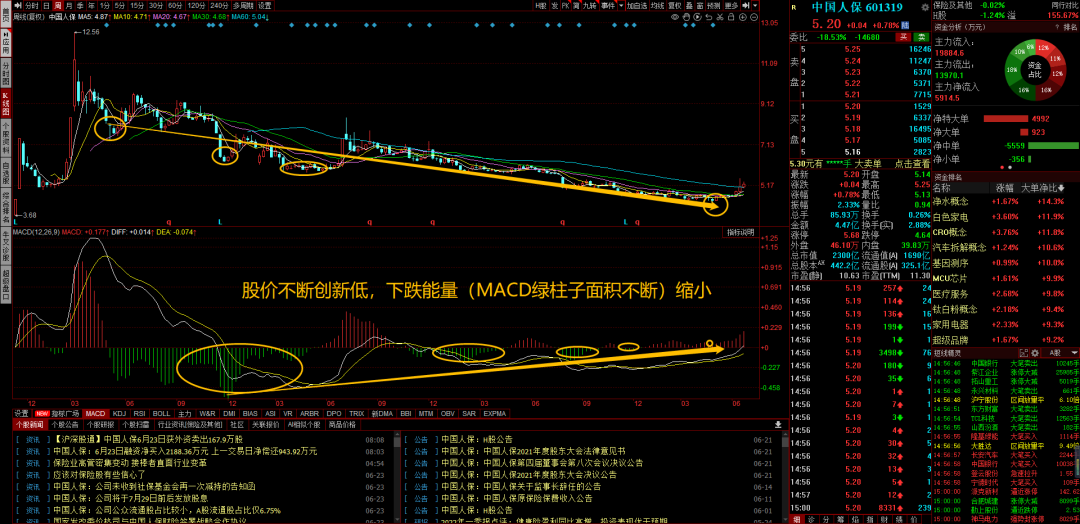The width and height of the screenshot is (1080, 524).
Task: Select the 周 weekly period button
Action: (x=58, y=6)
